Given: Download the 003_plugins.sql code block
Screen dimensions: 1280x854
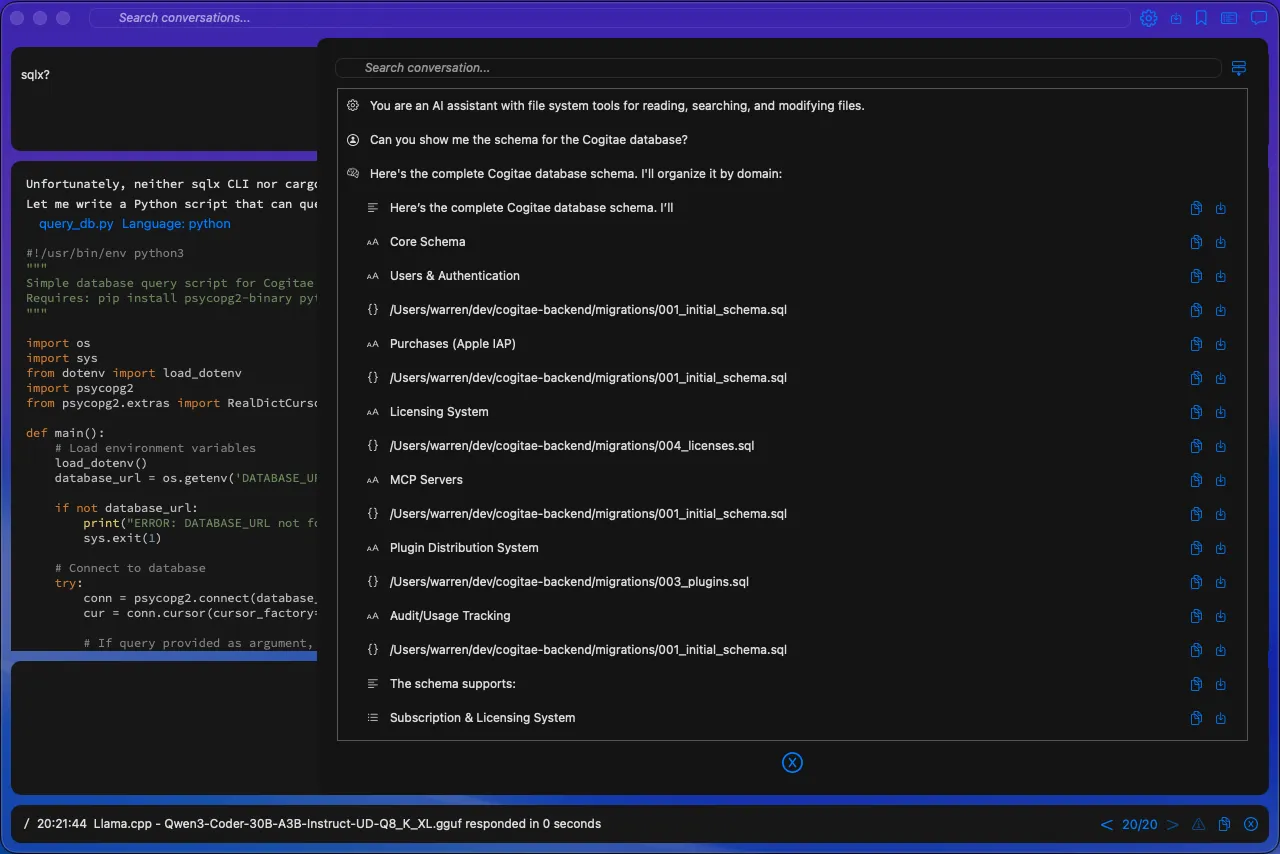Looking at the screenshot, I should [x=1221, y=582].
